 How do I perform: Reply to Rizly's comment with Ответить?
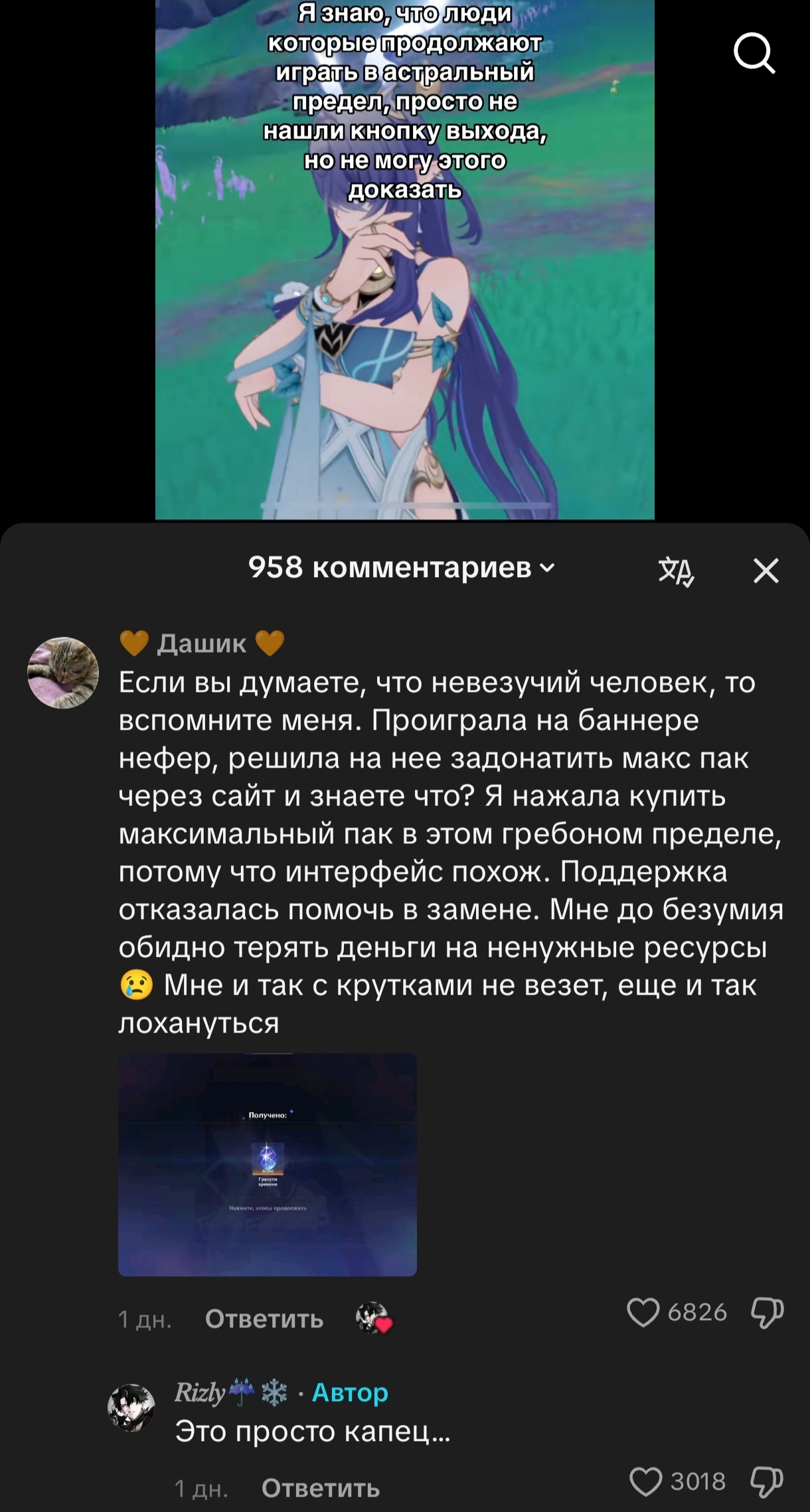coord(321,1488)
